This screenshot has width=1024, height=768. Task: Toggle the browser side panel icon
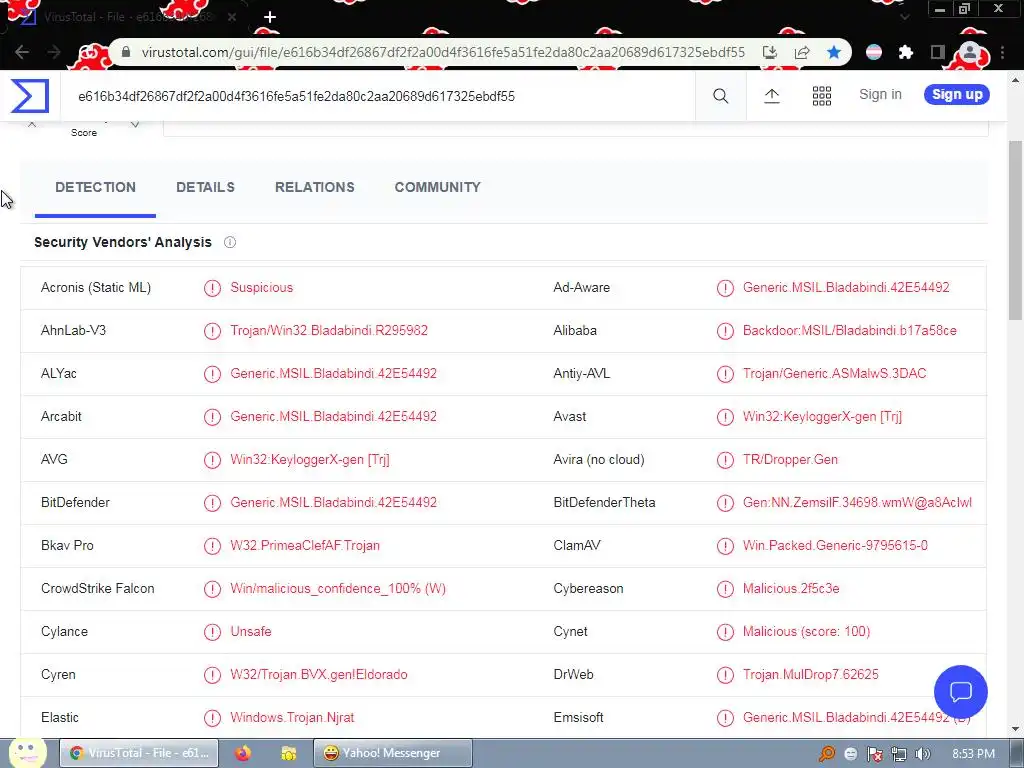point(938,52)
